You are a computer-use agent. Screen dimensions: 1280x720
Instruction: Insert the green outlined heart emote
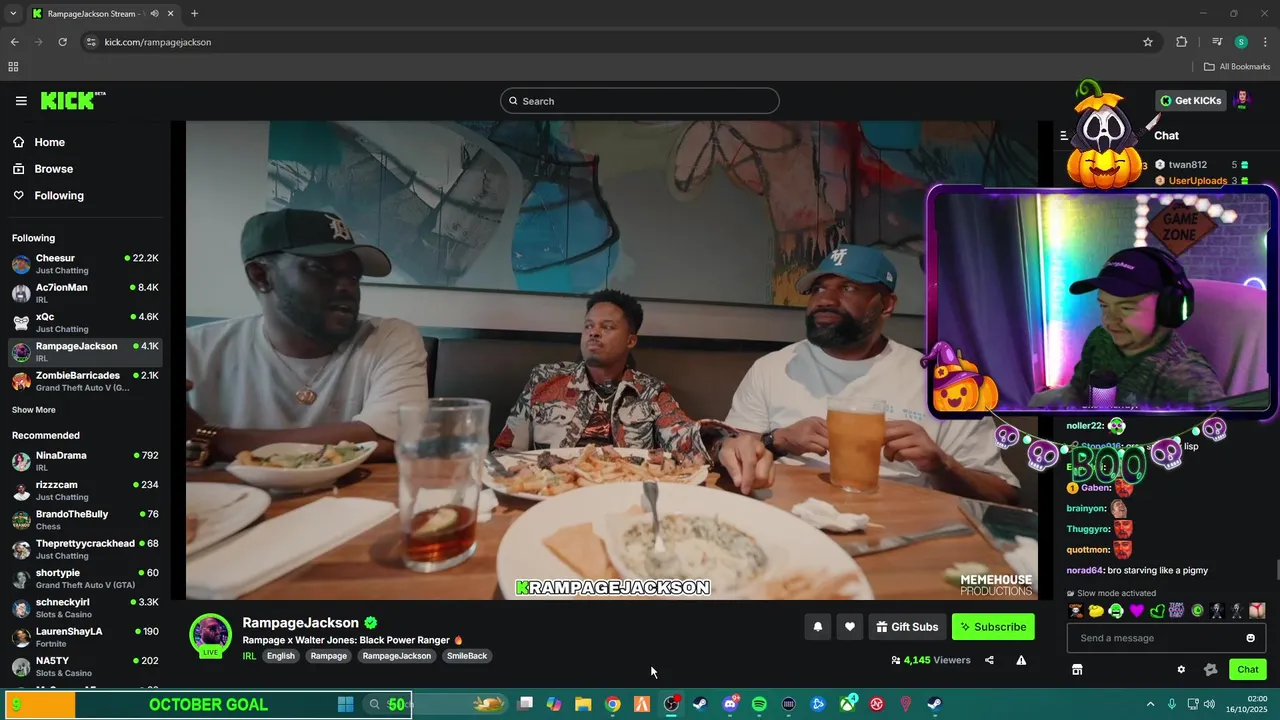coord(1157,611)
